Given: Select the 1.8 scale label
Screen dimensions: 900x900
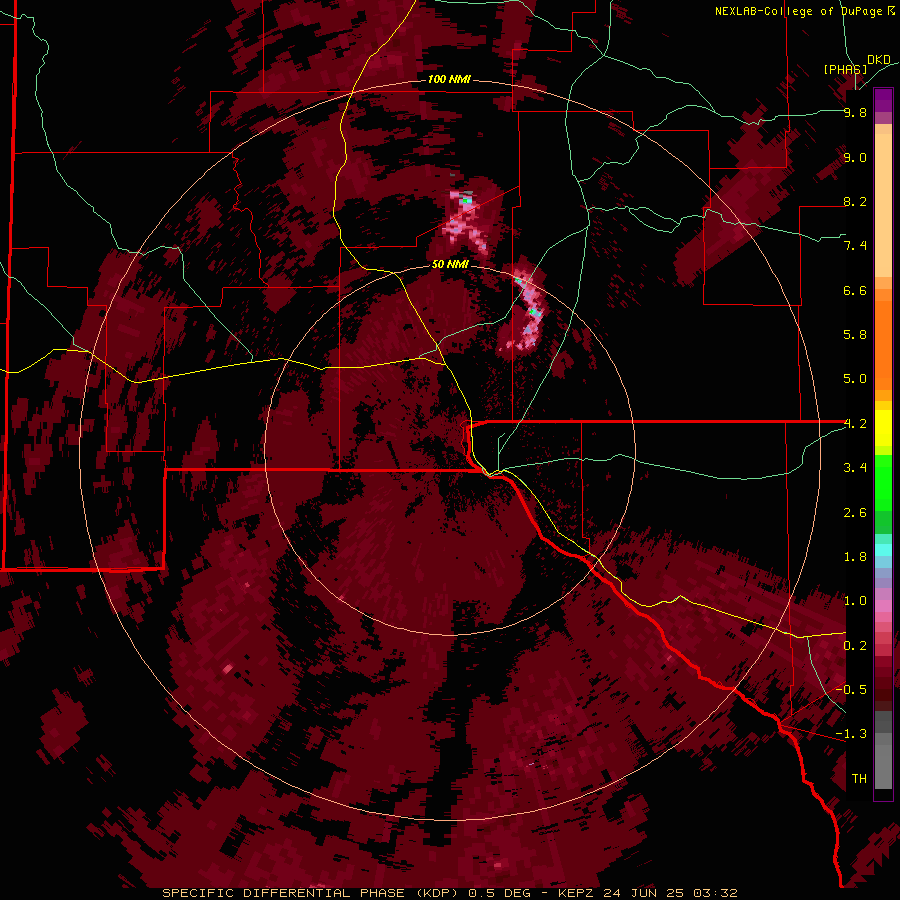Looking at the screenshot, I should [x=855, y=557].
